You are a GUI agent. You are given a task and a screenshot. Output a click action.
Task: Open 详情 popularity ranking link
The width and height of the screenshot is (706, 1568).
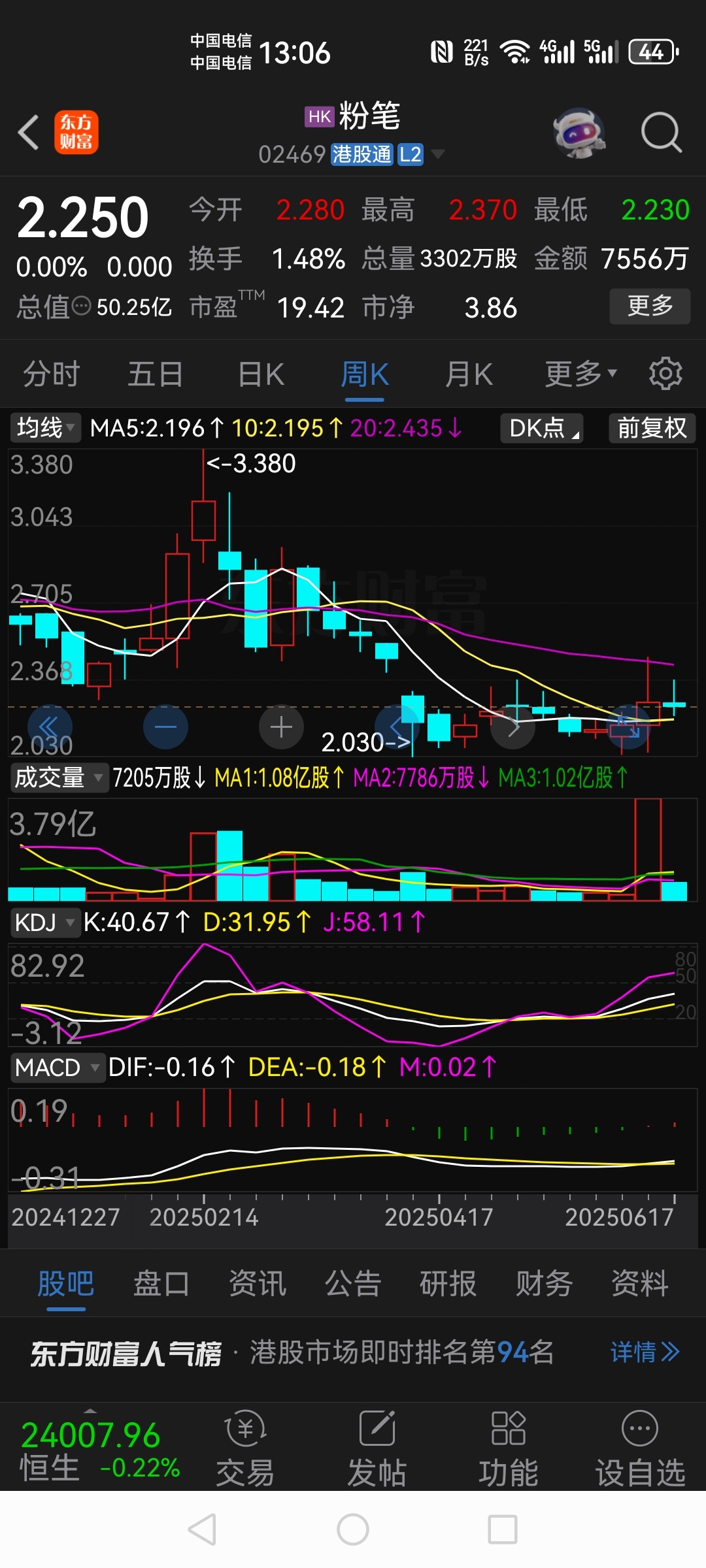pos(645,1352)
